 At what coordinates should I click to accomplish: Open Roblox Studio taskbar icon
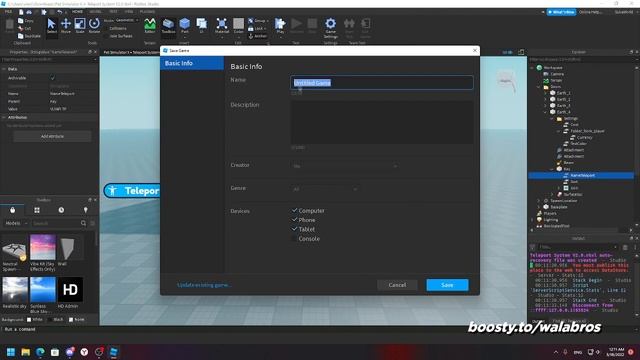113,352
